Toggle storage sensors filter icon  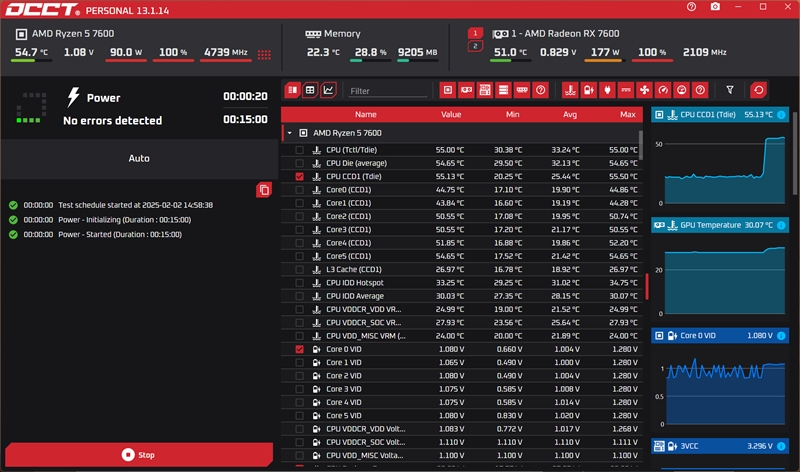[x=503, y=90]
